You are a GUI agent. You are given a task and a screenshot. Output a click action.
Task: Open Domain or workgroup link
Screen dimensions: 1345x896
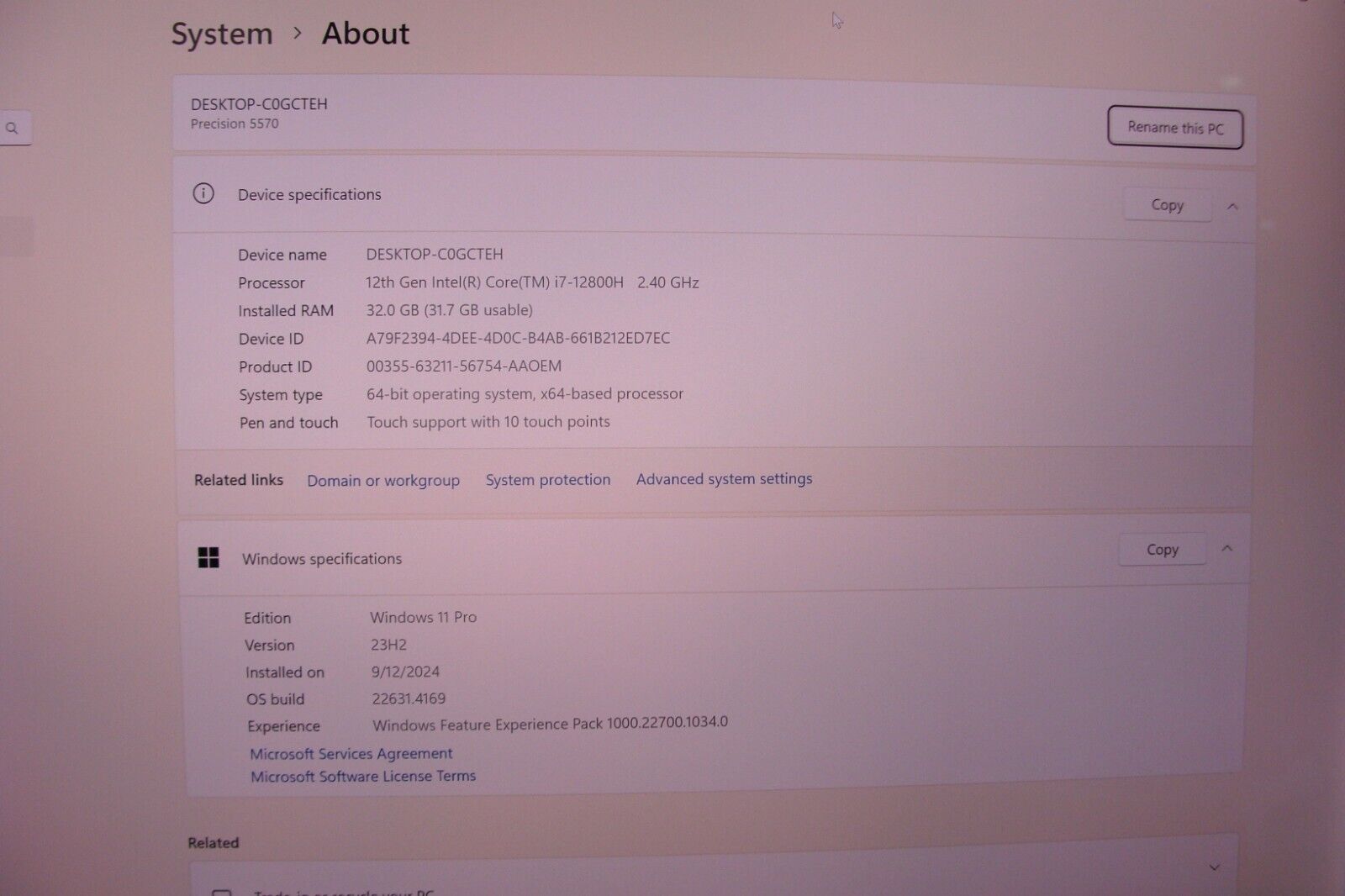pyautogui.click(x=383, y=481)
